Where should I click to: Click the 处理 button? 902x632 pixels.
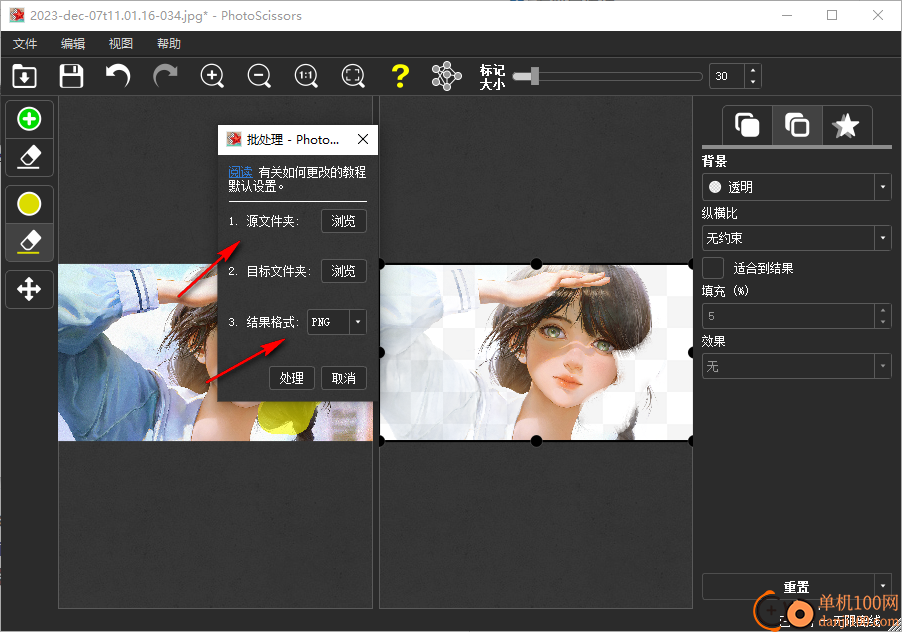(292, 378)
